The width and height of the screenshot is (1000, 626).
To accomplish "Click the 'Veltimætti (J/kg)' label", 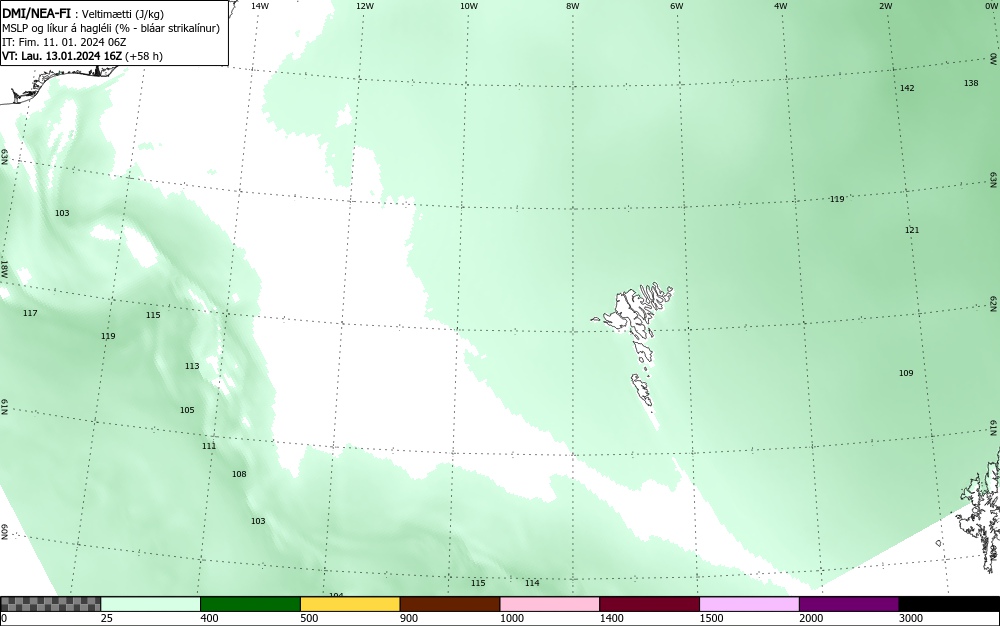I will click(122, 13).
